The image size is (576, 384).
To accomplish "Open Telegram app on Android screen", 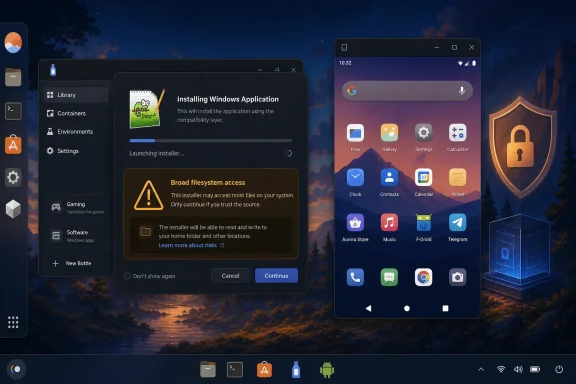I will point(457,223).
